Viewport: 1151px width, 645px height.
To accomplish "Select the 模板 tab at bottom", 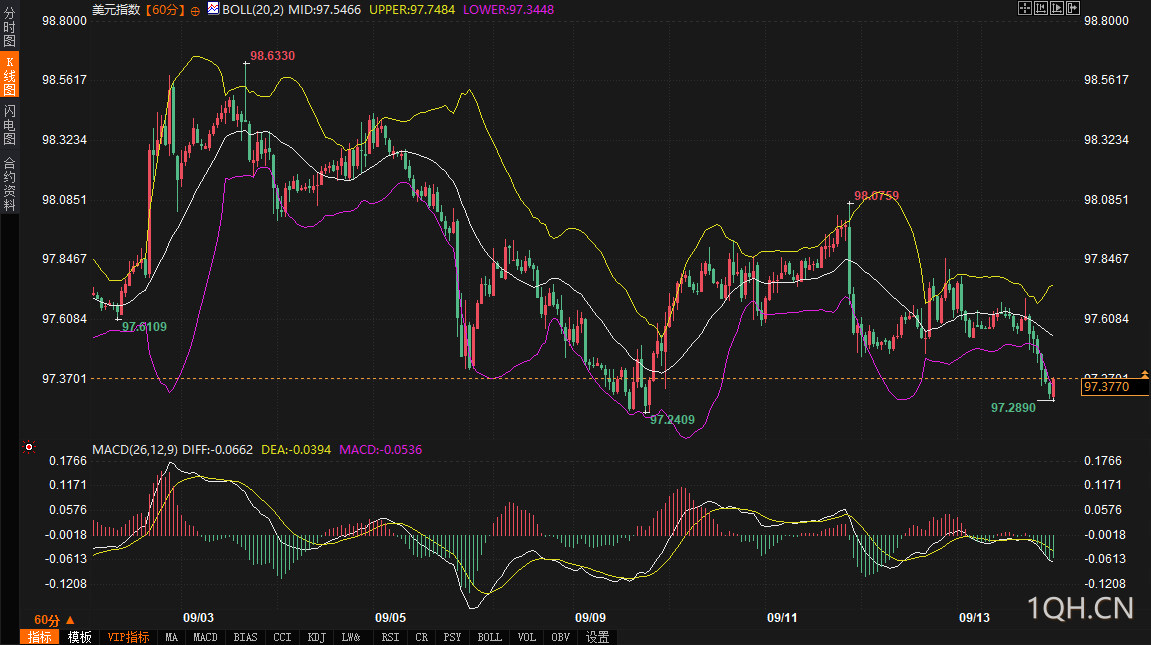I will point(79,637).
